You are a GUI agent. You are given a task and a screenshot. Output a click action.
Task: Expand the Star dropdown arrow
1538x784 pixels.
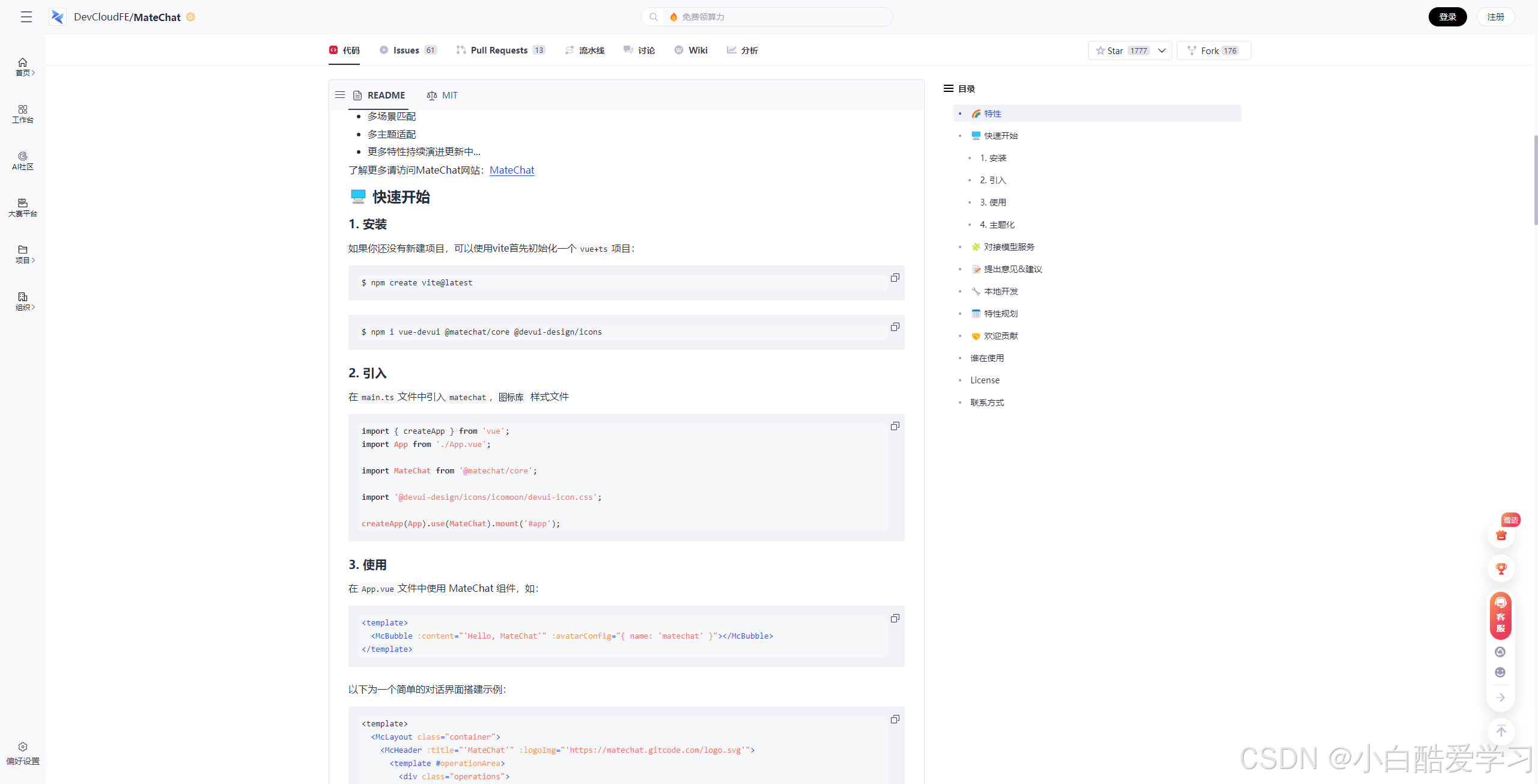coord(1162,50)
